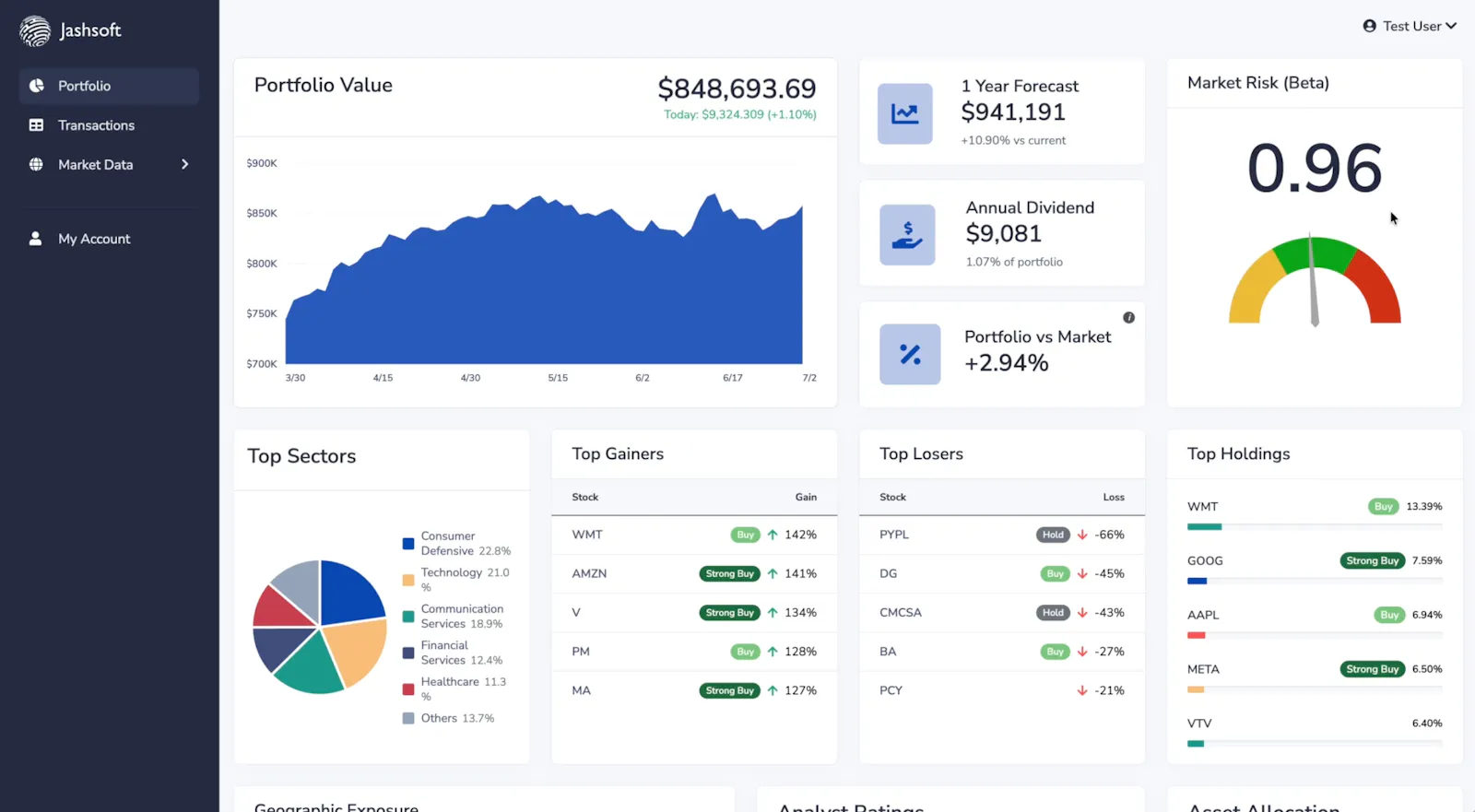Click the Communication Services teal legend swatch
The width and height of the screenshot is (1475, 812).
point(408,617)
